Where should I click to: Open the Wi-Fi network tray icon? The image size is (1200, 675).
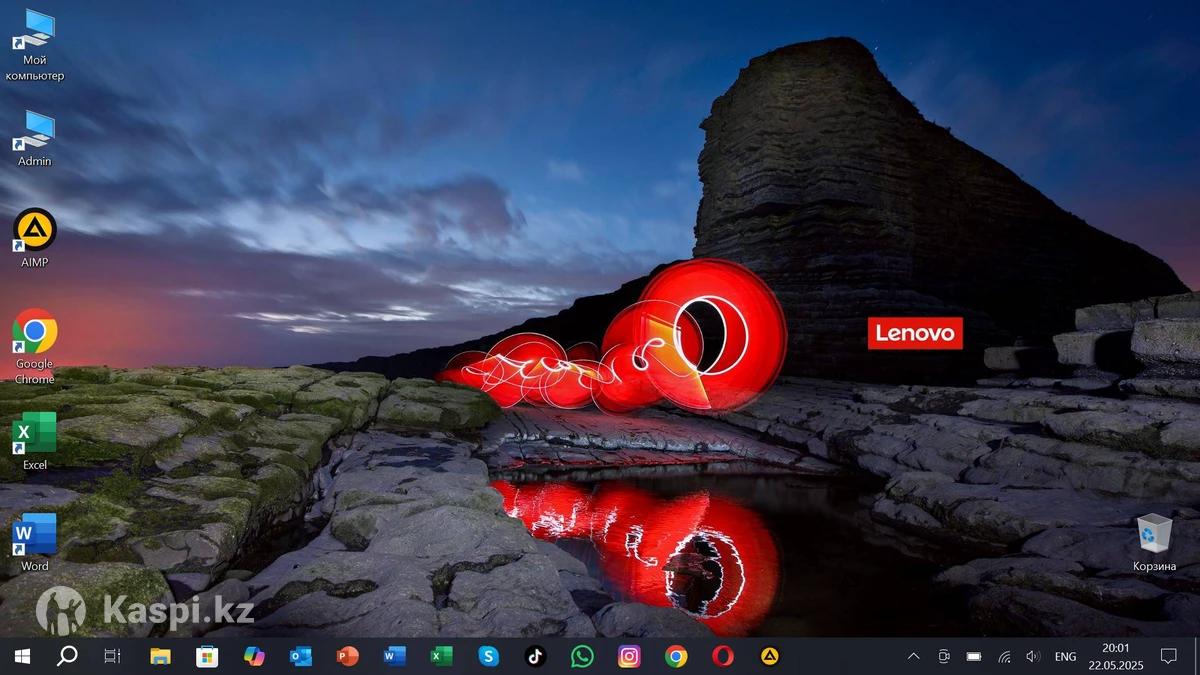pyautogui.click(x=1004, y=656)
